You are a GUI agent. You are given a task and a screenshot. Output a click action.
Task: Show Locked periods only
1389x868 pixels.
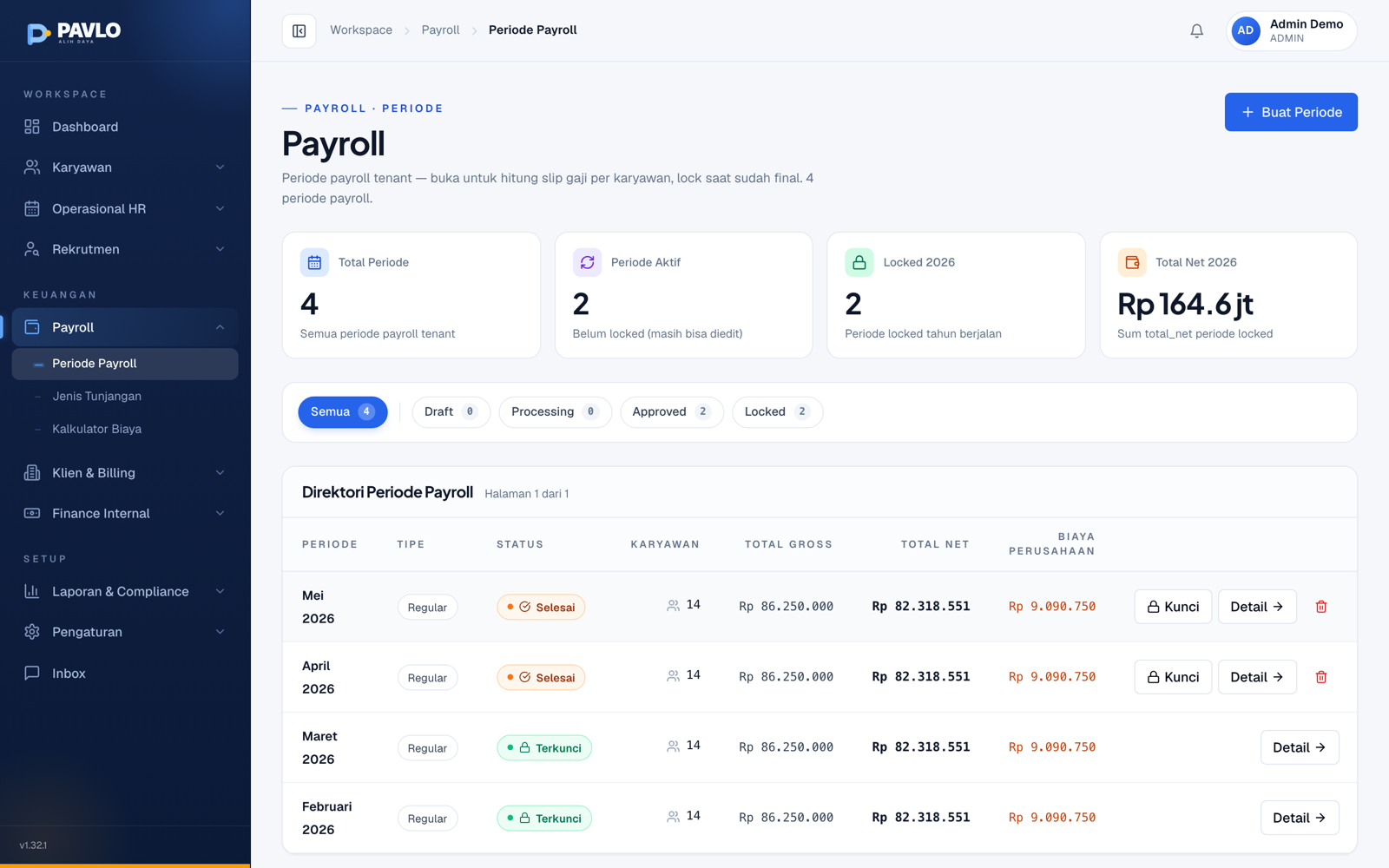778,412
